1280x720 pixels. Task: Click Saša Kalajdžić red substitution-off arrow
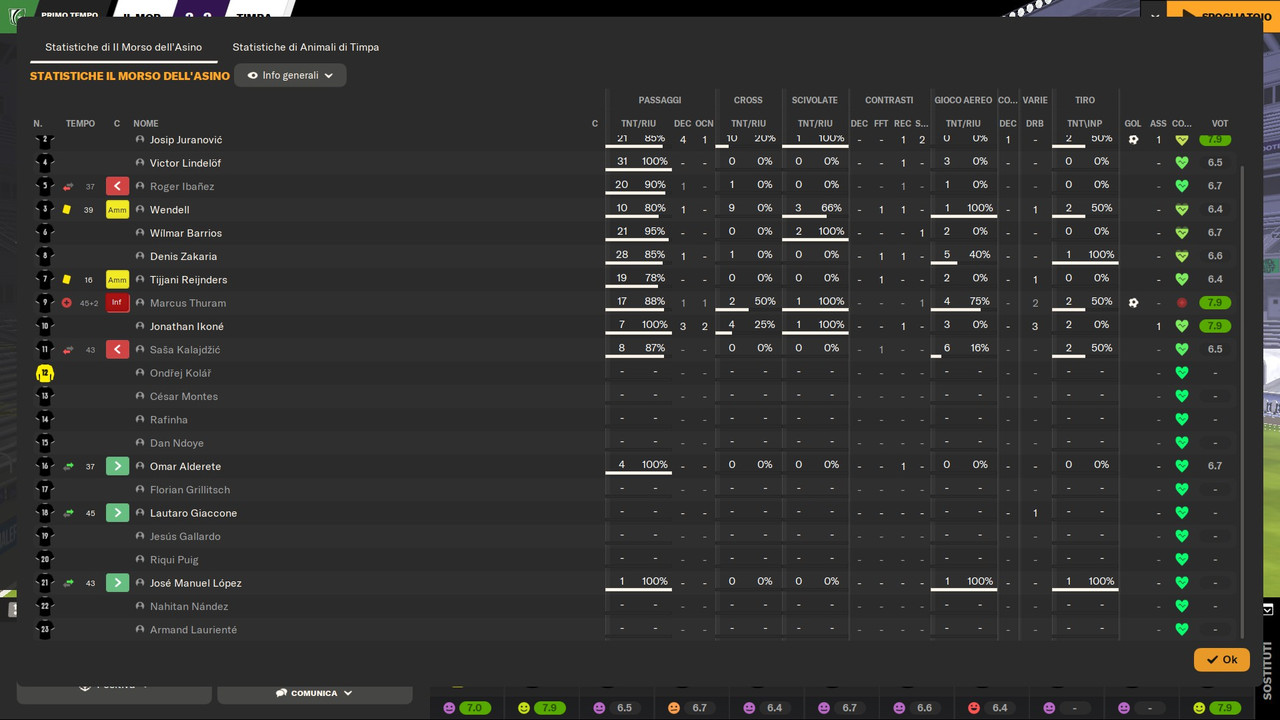(x=117, y=350)
